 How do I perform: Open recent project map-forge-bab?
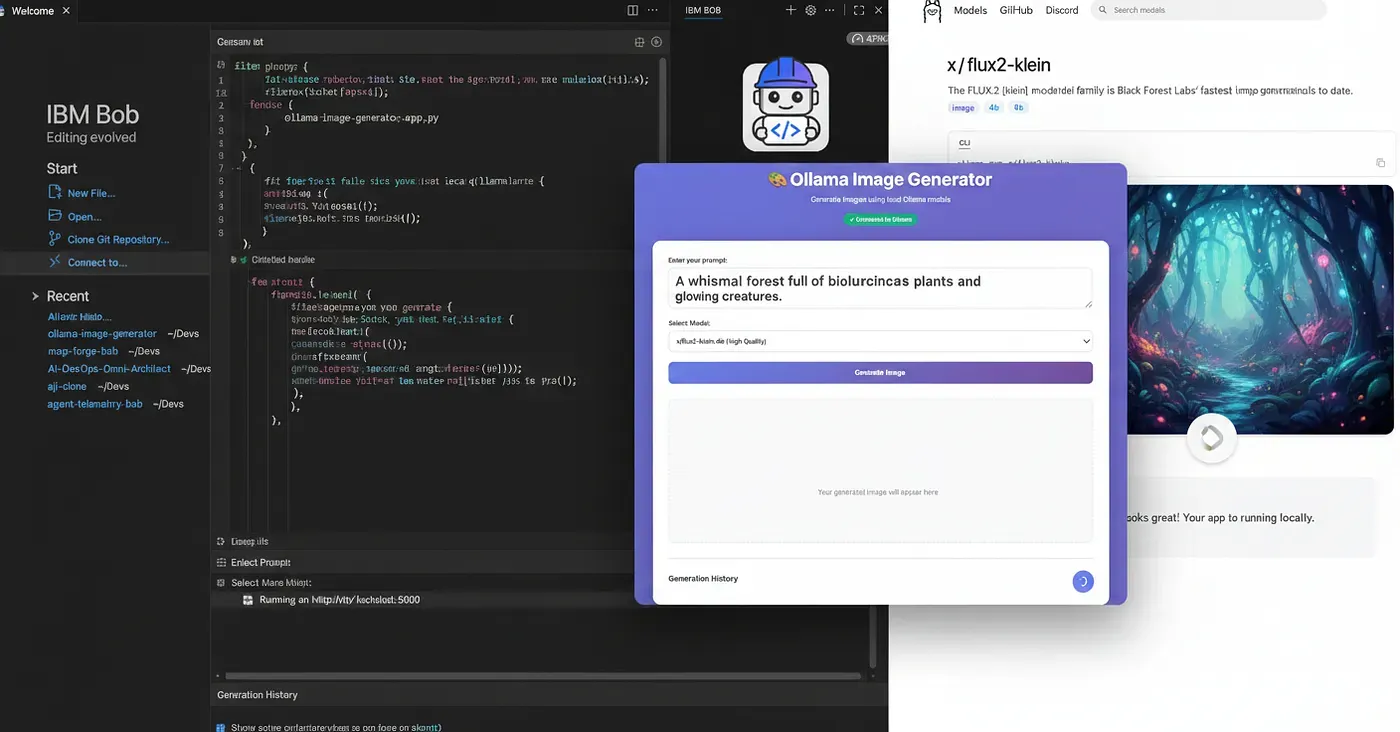(83, 351)
